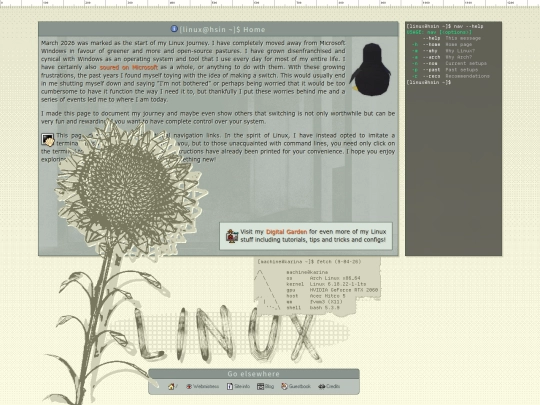Click the gardener icon in Digital Garden box
The height and width of the screenshot is (405, 540).
[x=232, y=236]
